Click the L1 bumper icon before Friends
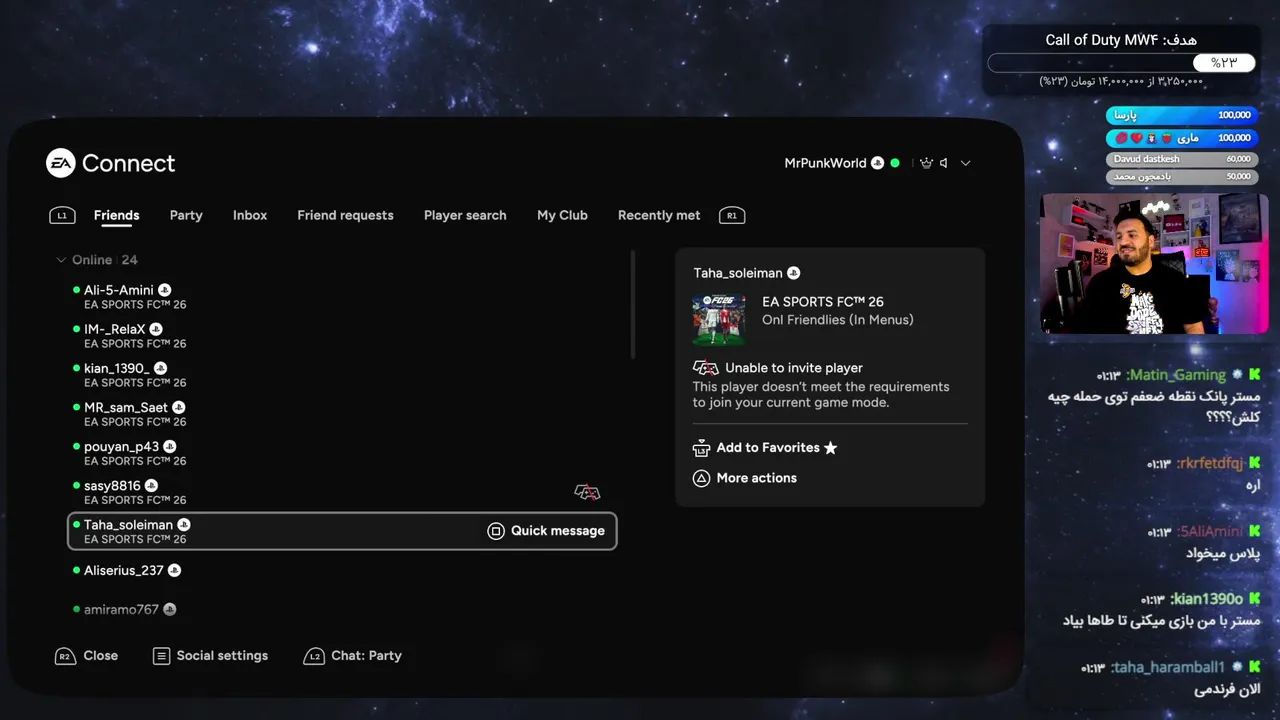 point(62,215)
